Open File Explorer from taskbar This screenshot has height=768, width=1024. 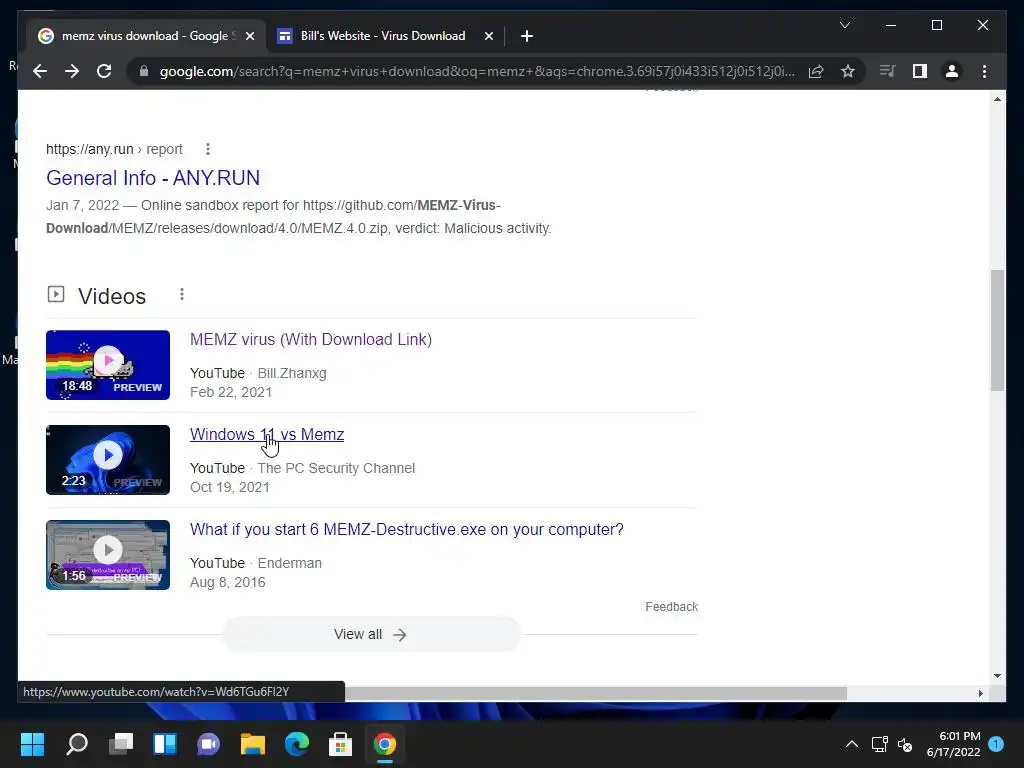click(x=253, y=743)
